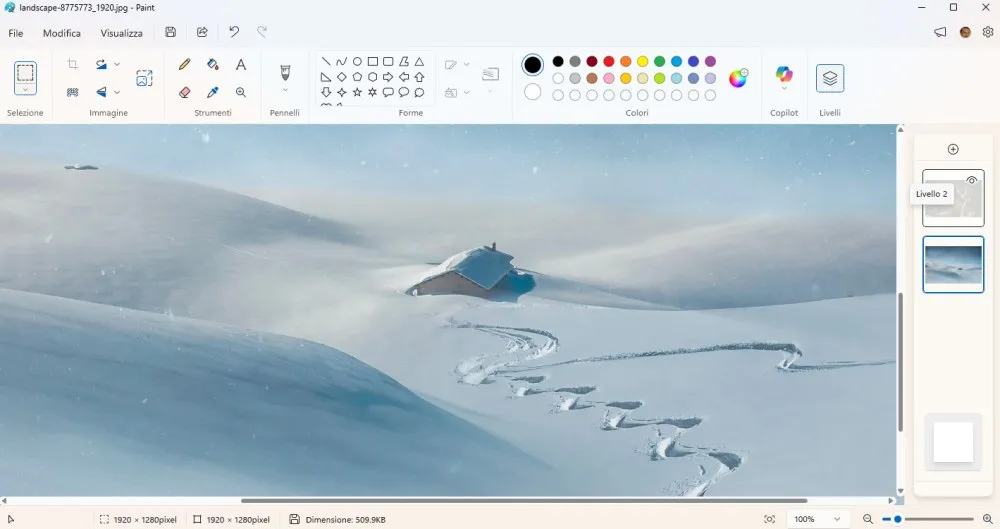Select the Pencil tool
The image size is (1000, 529).
(x=185, y=64)
